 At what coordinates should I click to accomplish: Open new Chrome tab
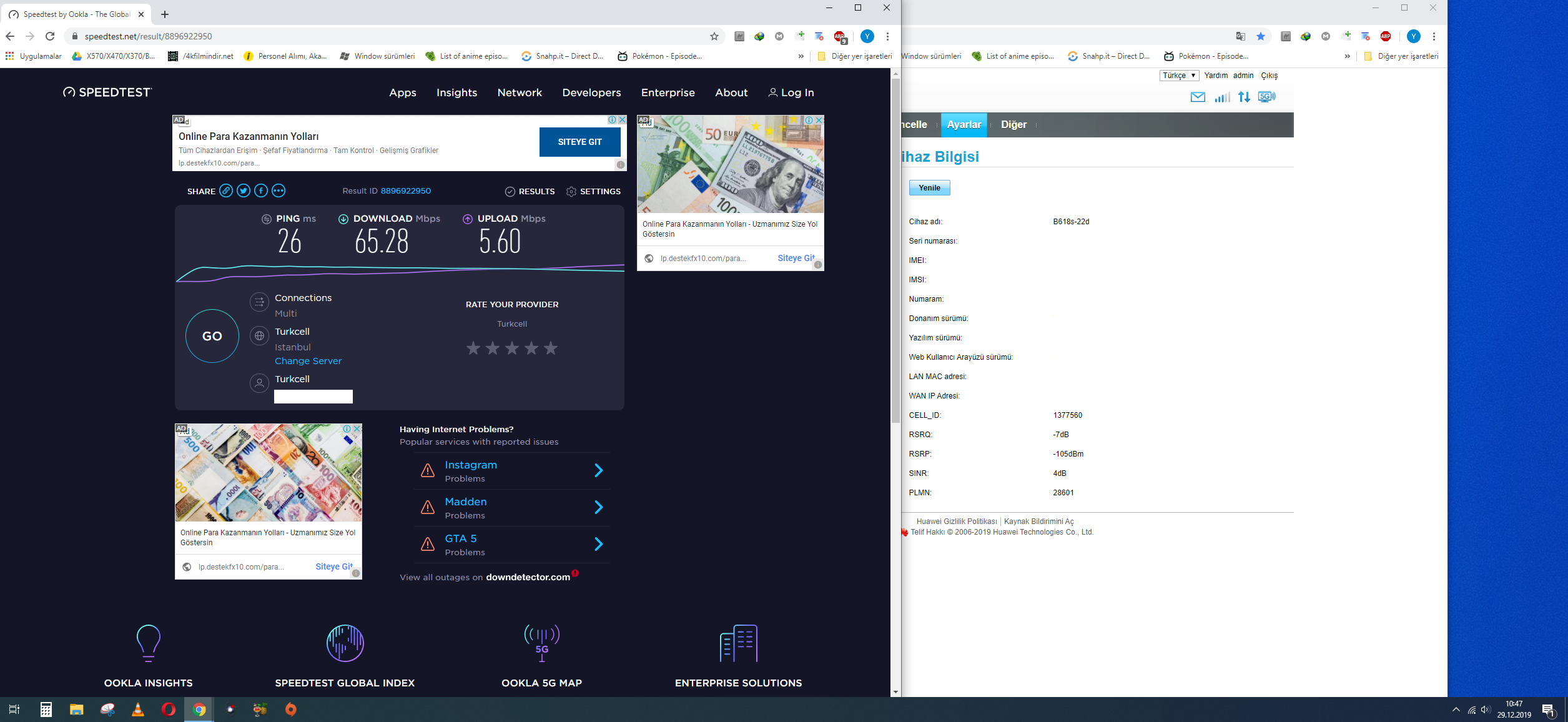click(x=165, y=14)
